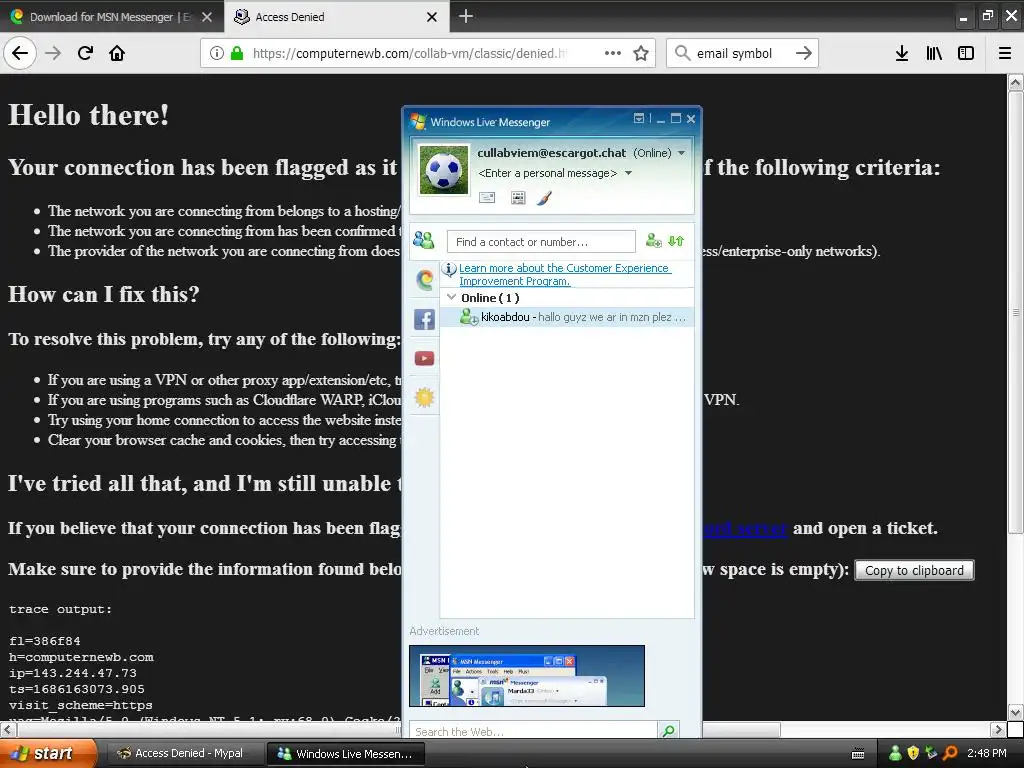The image size is (1024, 768).
Task: Switch to Windows Live Messenger taskbar item
Action: [346, 753]
